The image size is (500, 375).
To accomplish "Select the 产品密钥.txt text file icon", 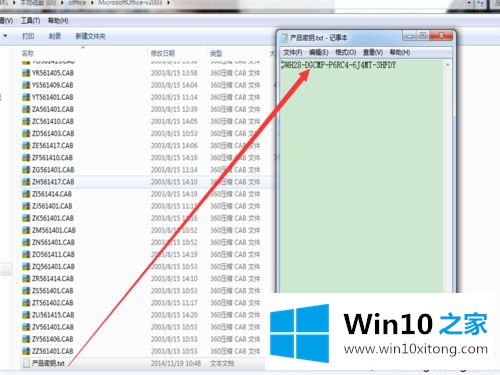I will pyautogui.click(x=26, y=363).
